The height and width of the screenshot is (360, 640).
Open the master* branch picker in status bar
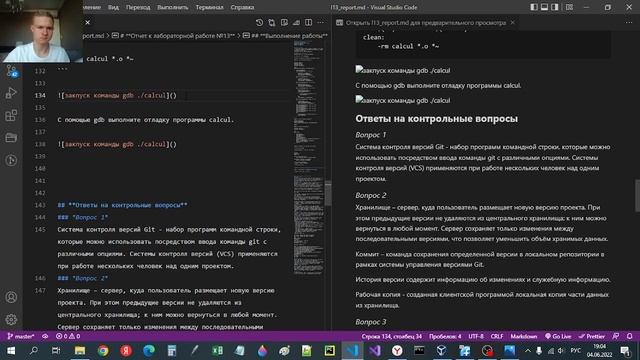click(x=21, y=336)
